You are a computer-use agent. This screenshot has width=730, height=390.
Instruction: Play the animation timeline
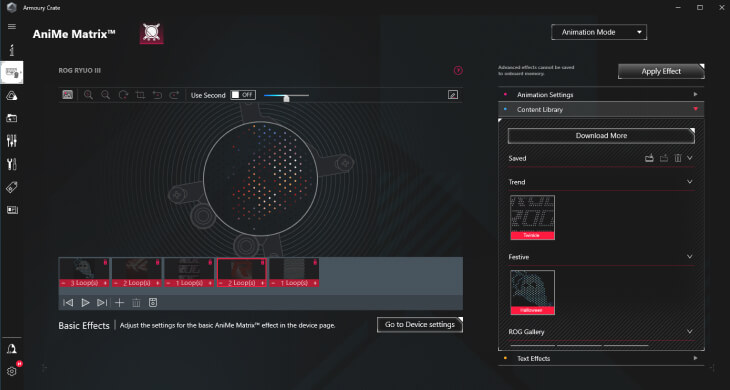click(x=85, y=303)
